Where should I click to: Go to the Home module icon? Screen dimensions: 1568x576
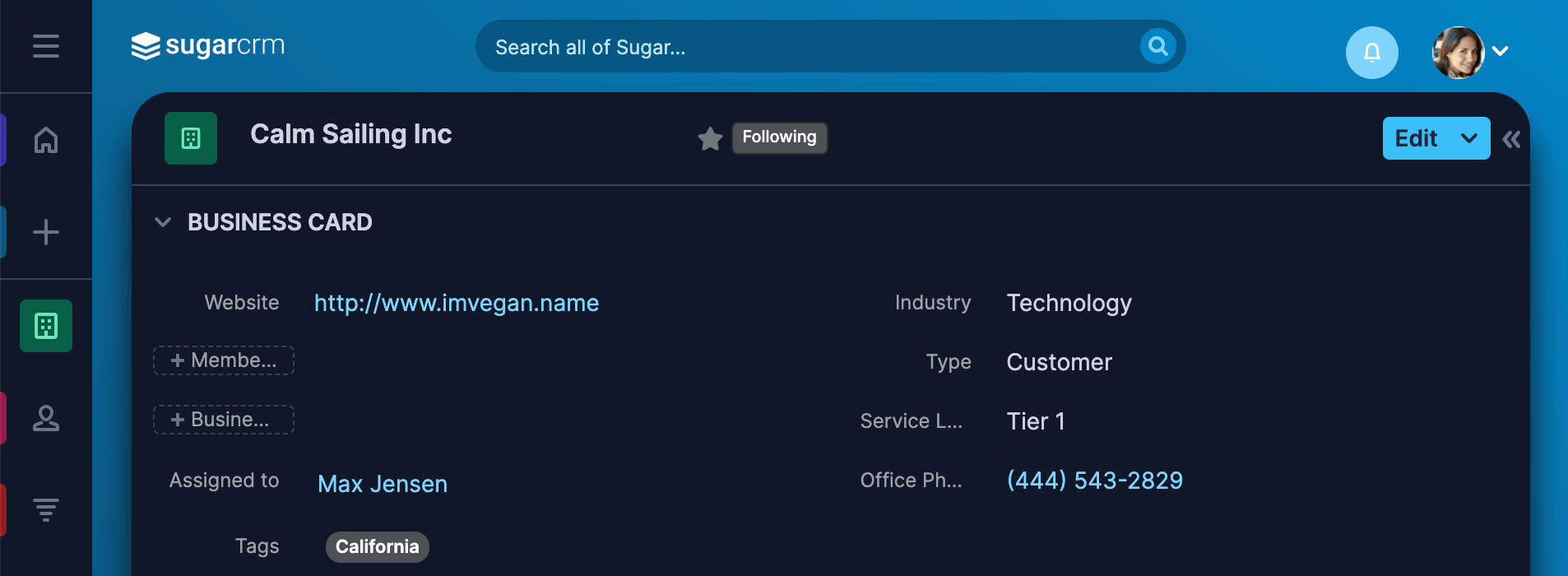(x=46, y=140)
